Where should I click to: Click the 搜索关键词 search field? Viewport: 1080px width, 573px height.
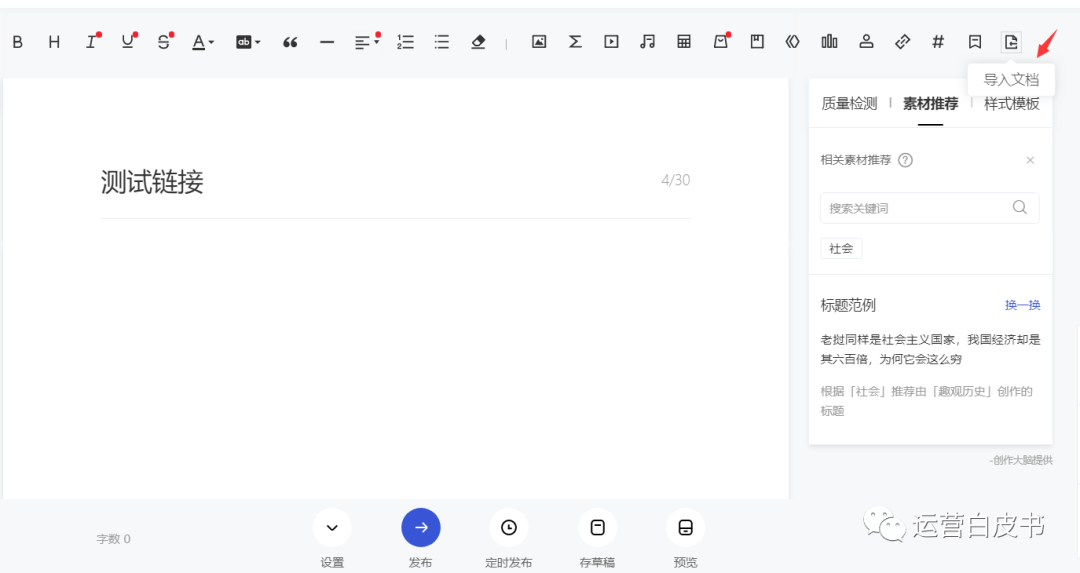(915, 208)
